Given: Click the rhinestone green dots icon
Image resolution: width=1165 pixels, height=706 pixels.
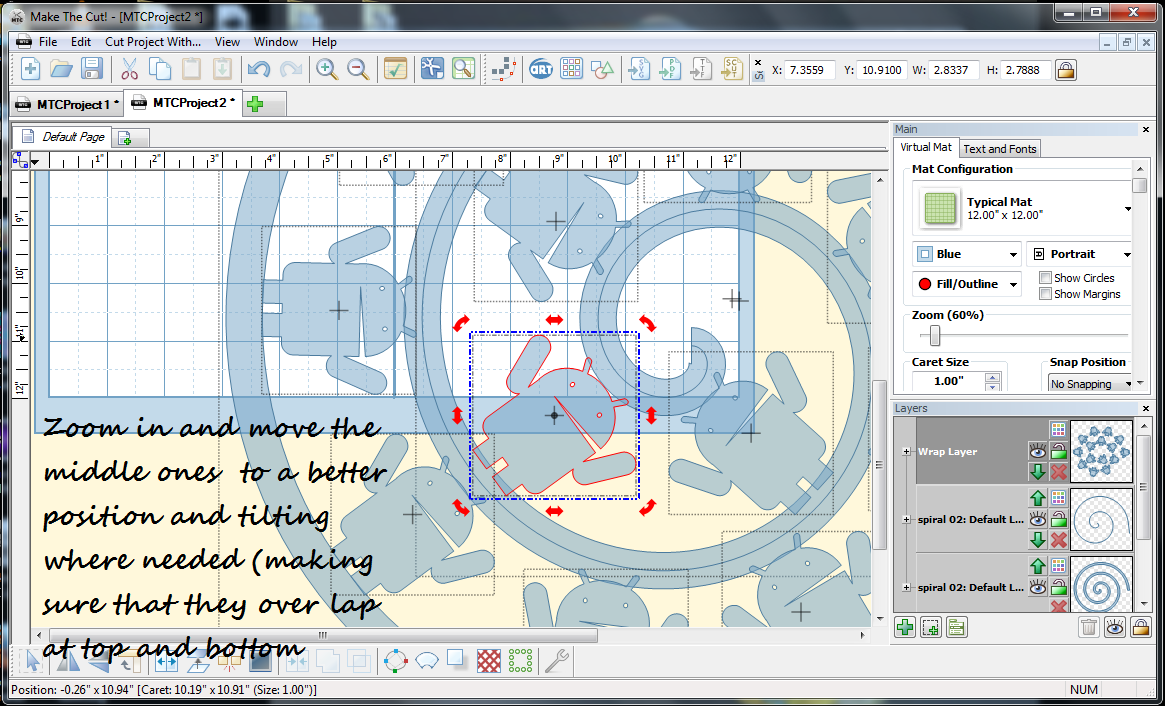Looking at the screenshot, I should tap(521, 660).
